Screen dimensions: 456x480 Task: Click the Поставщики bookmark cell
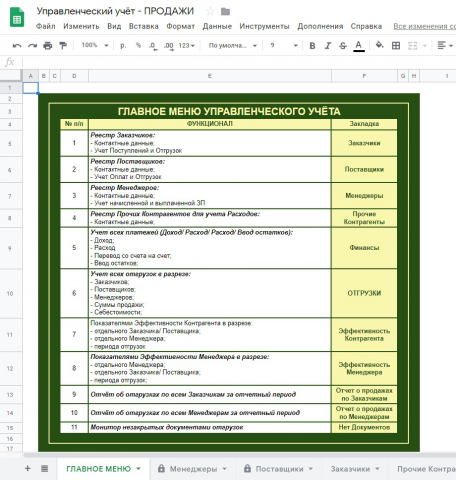point(364,169)
